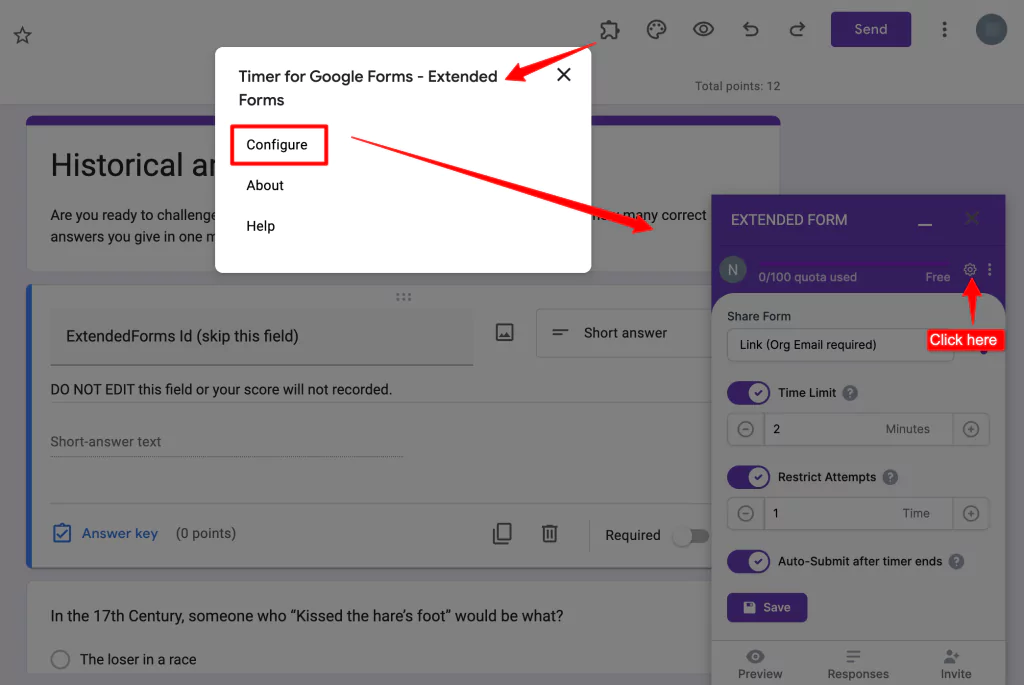
Task: Enable the Time Limit toggle
Action: pyautogui.click(x=748, y=392)
